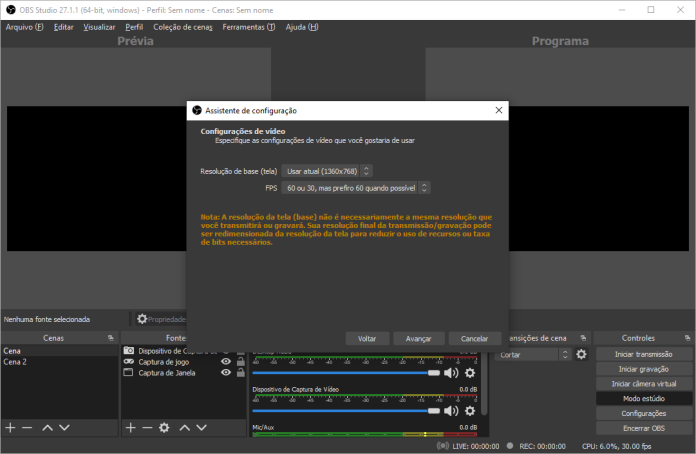Add a new scene with plus icon
The image size is (696, 454).
click(x=10, y=428)
